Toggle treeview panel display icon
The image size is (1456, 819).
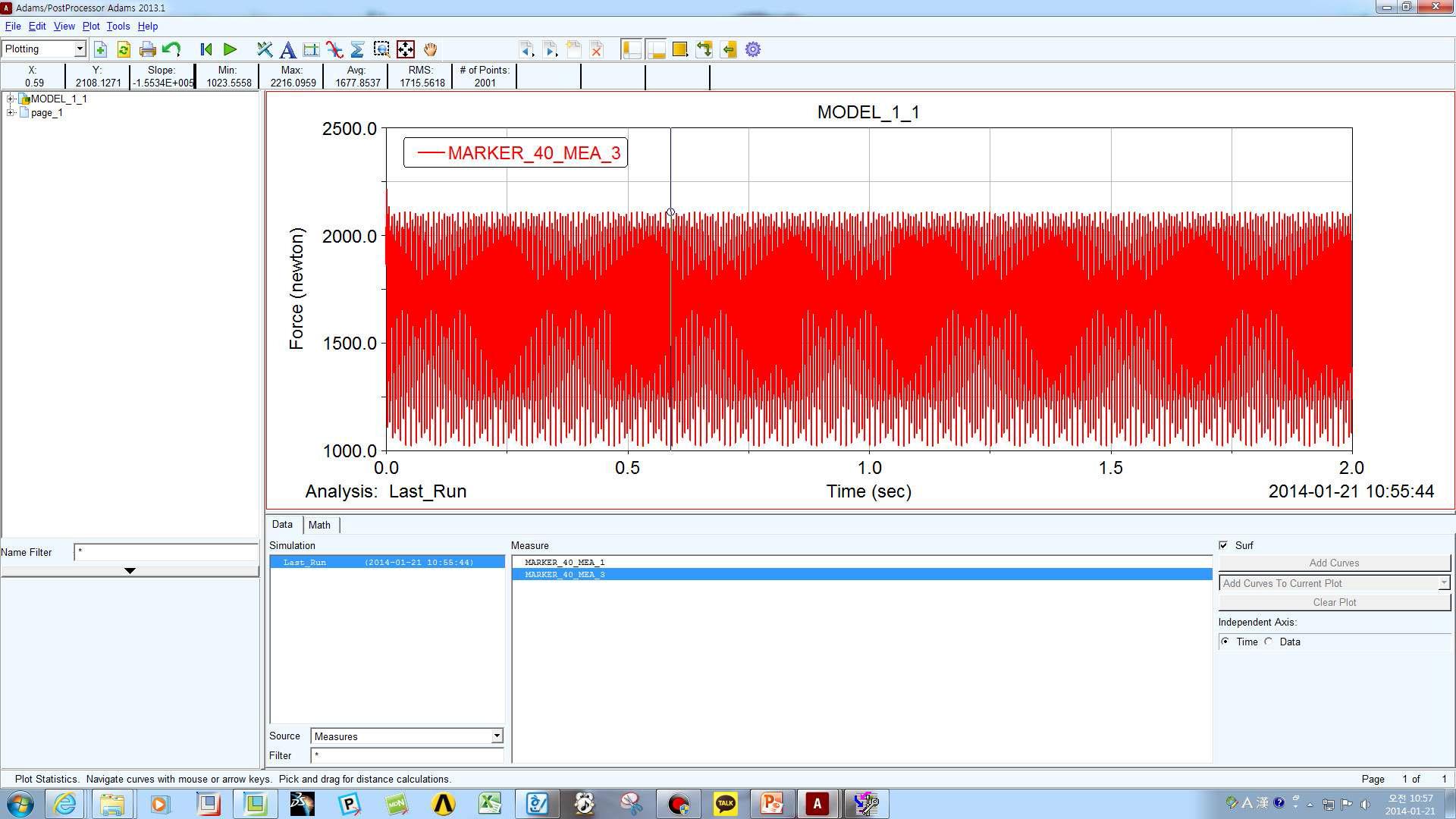click(632, 50)
